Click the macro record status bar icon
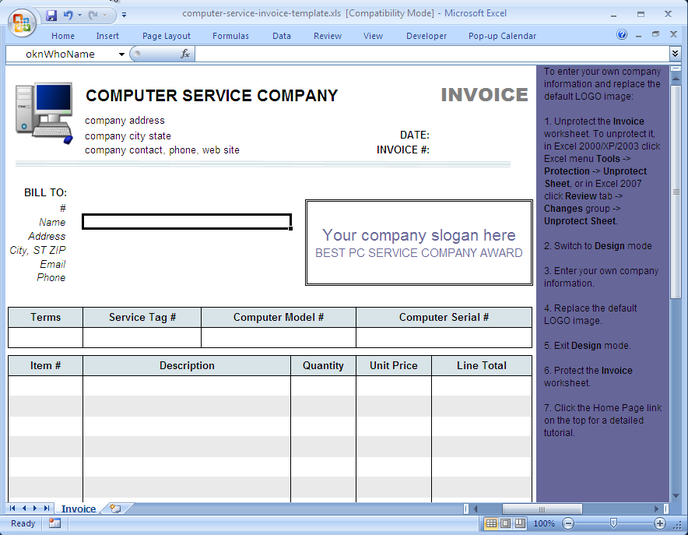Image resolution: width=688 pixels, height=535 pixels. 55,523
